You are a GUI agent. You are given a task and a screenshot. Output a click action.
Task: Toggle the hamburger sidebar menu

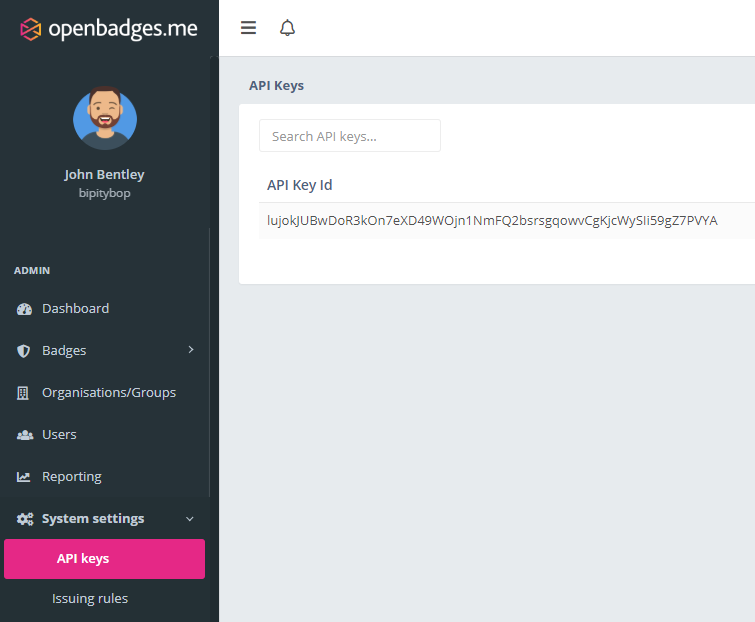tap(248, 28)
